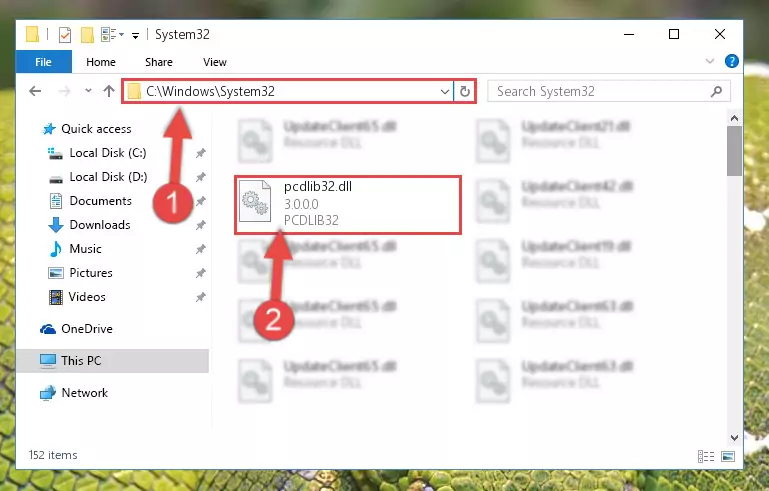Expand the ribbon with the chevron
This screenshot has height=491, width=769.
710,61
